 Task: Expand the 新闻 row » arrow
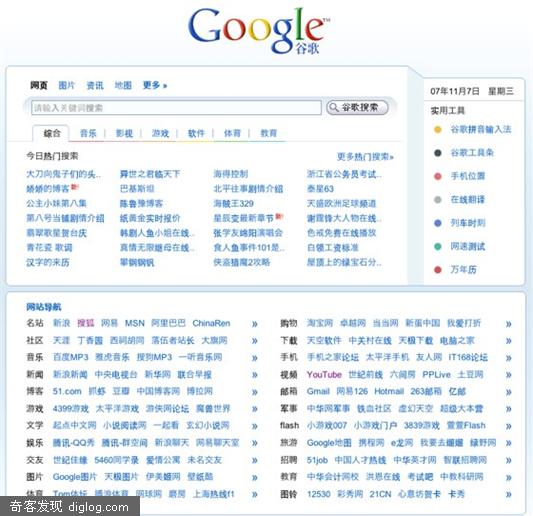(255, 375)
